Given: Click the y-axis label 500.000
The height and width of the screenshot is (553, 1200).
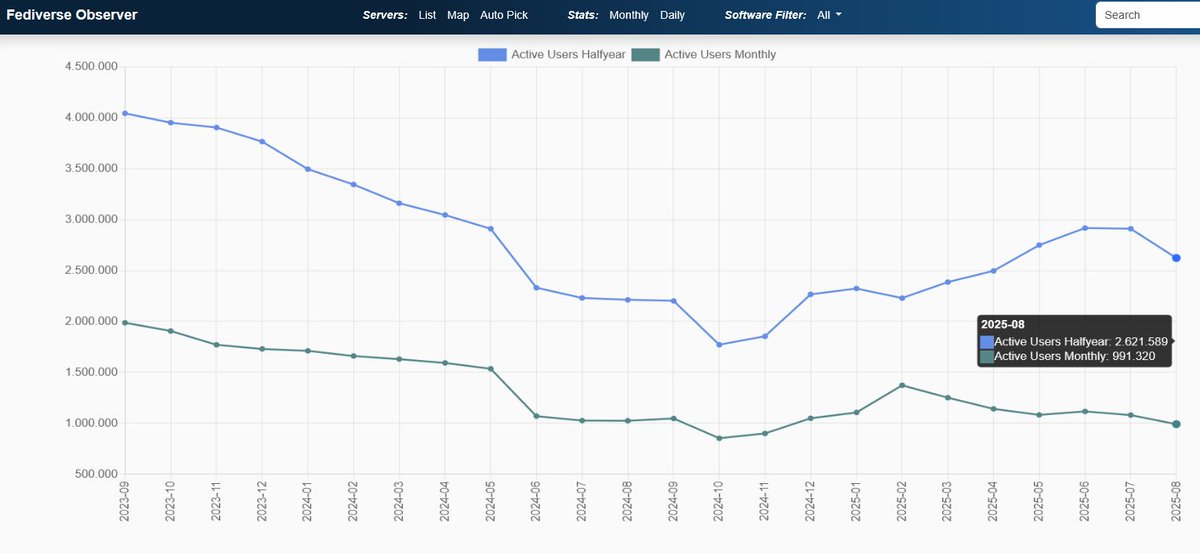Looking at the screenshot, I should (95, 474).
